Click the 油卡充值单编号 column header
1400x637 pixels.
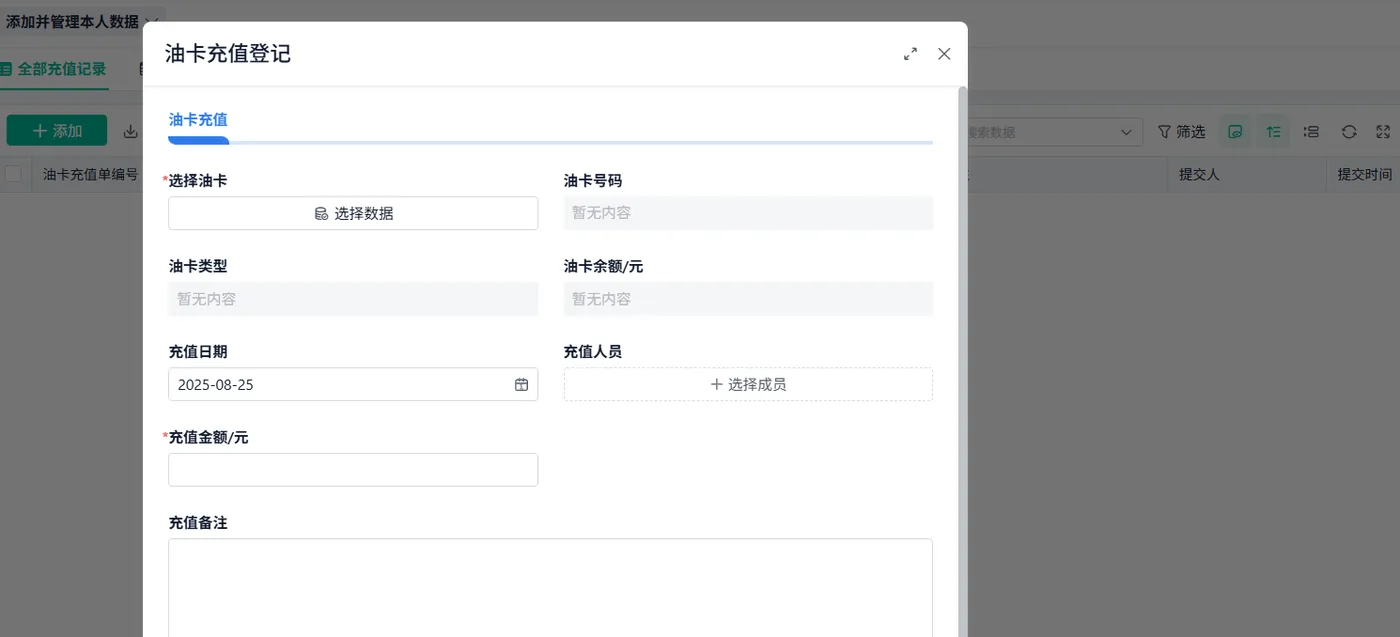tap(90, 174)
